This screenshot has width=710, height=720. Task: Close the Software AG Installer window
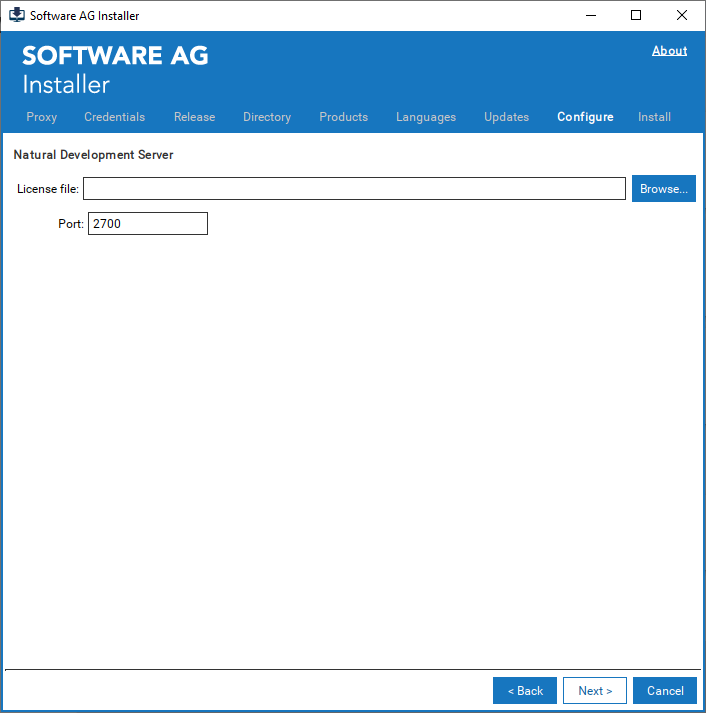(x=682, y=15)
